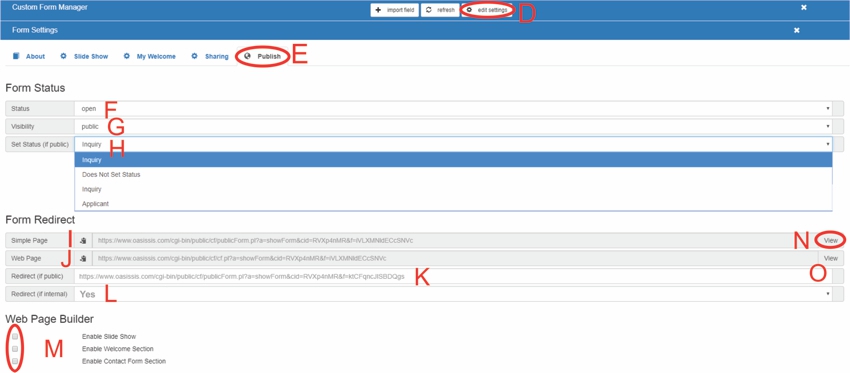Copy the Web Page link icon
Image resolution: width=850 pixels, height=373 pixels.
click(x=83, y=258)
